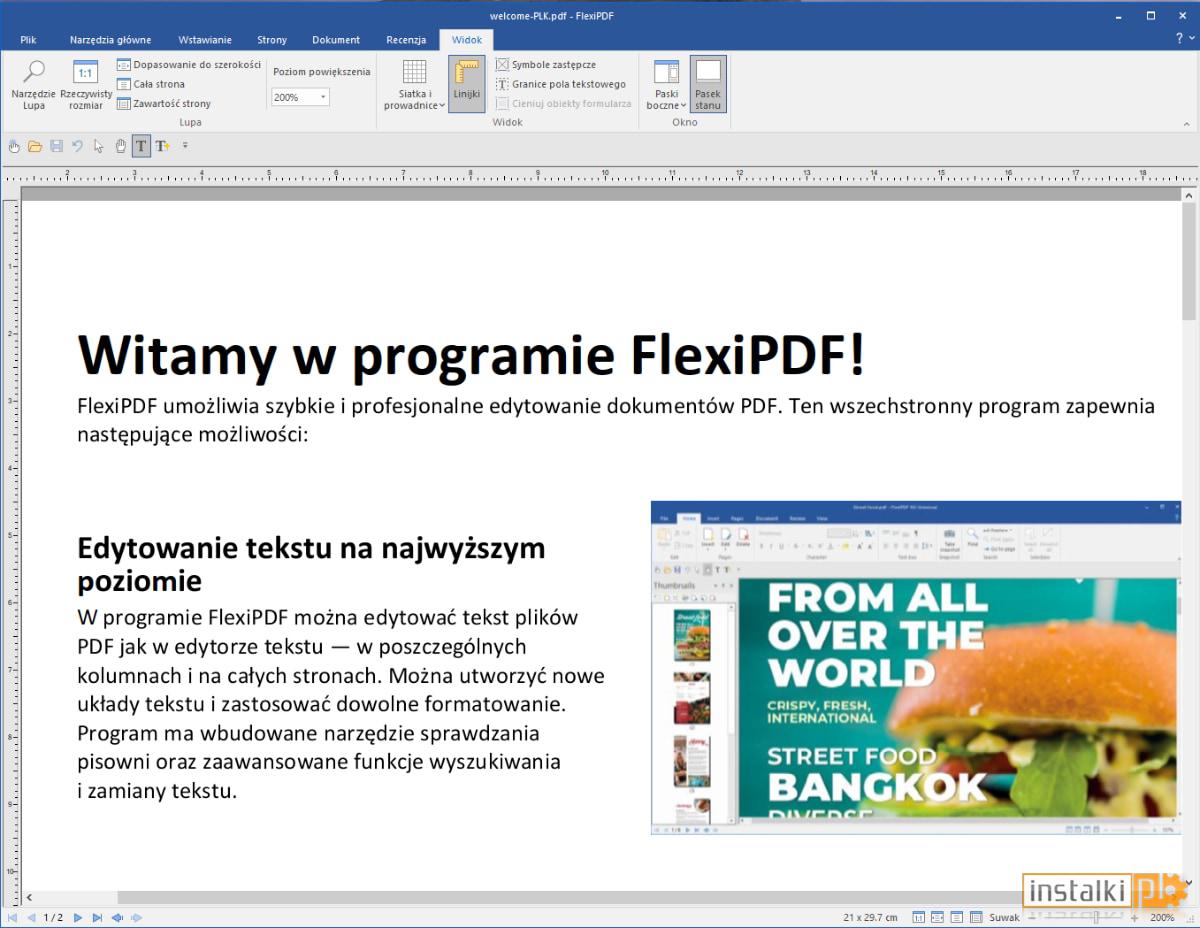Click Rzeczywisty rozmiar actual size icon
This screenshot has height=928, width=1200.
coord(86,84)
